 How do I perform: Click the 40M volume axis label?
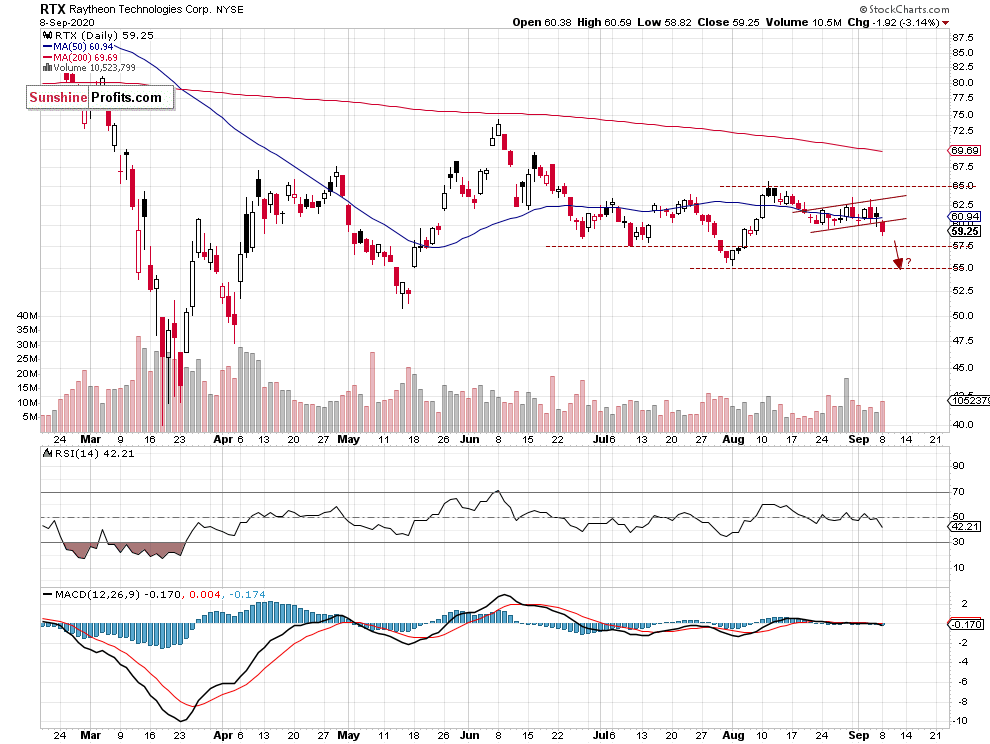27,315
